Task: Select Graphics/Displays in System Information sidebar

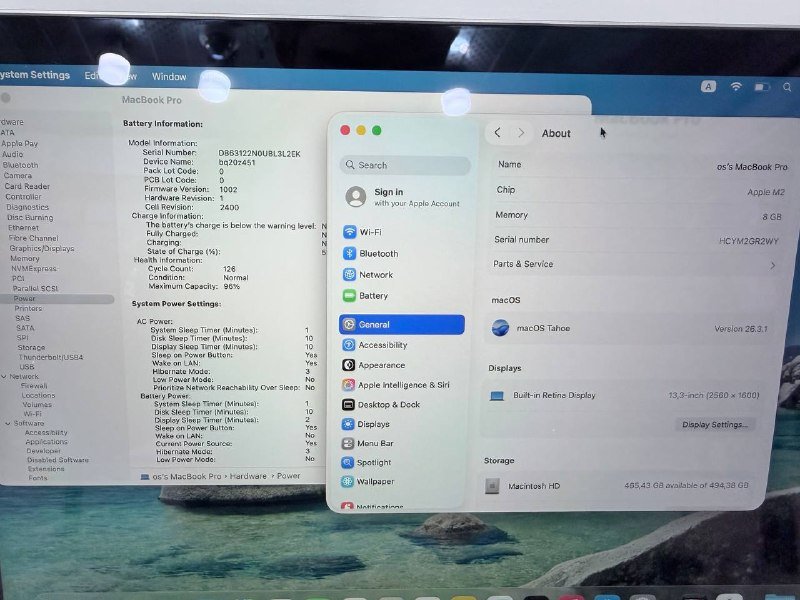Action: 42,248
